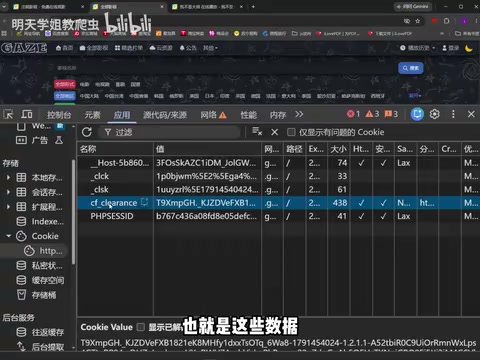This screenshot has height=360, width=480.
Task: Delete selected cookie with the X icon
Action: pyautogui.click(x=274, y=132)
